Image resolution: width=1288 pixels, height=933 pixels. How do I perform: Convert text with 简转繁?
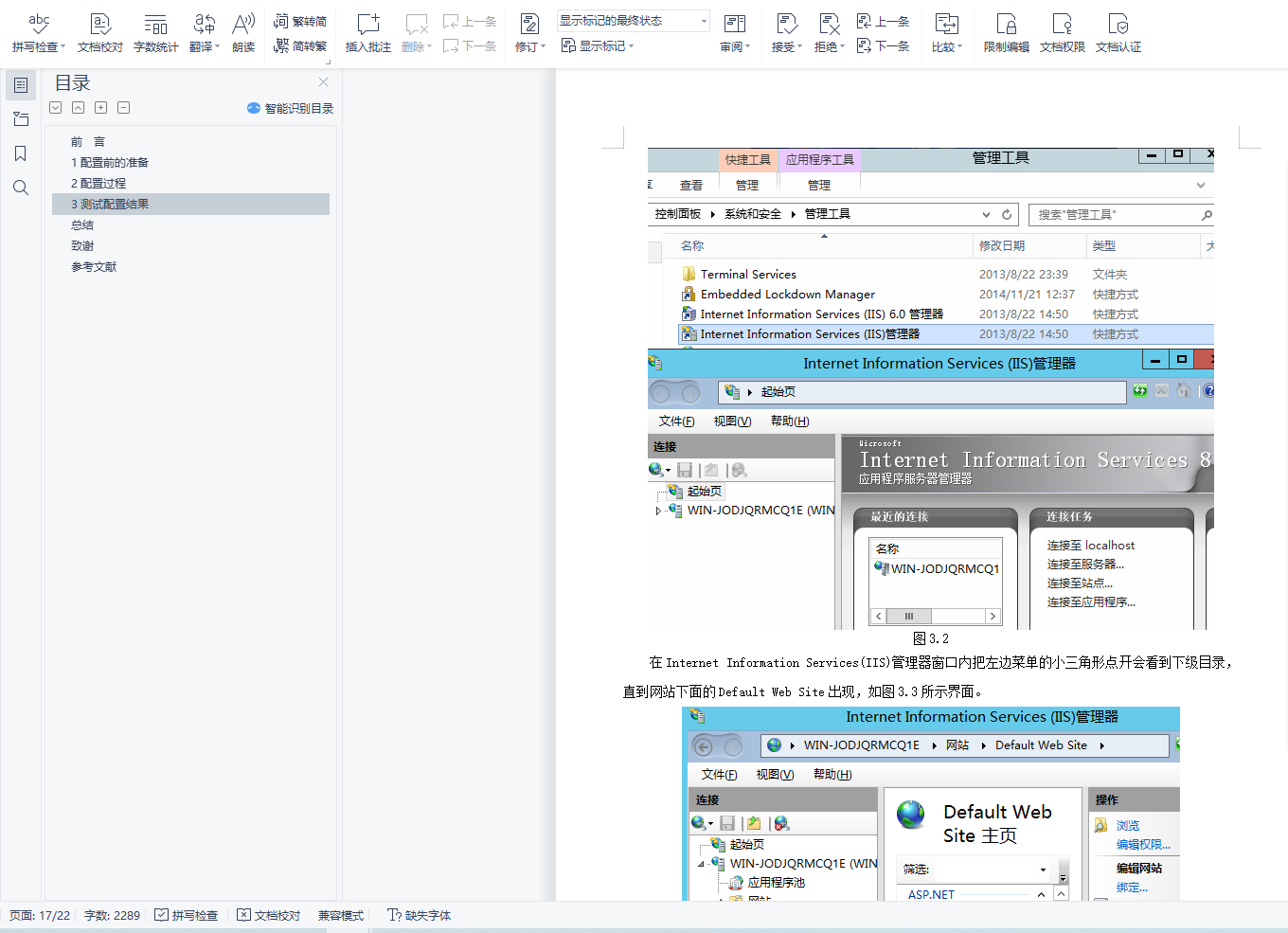(300, 45)
